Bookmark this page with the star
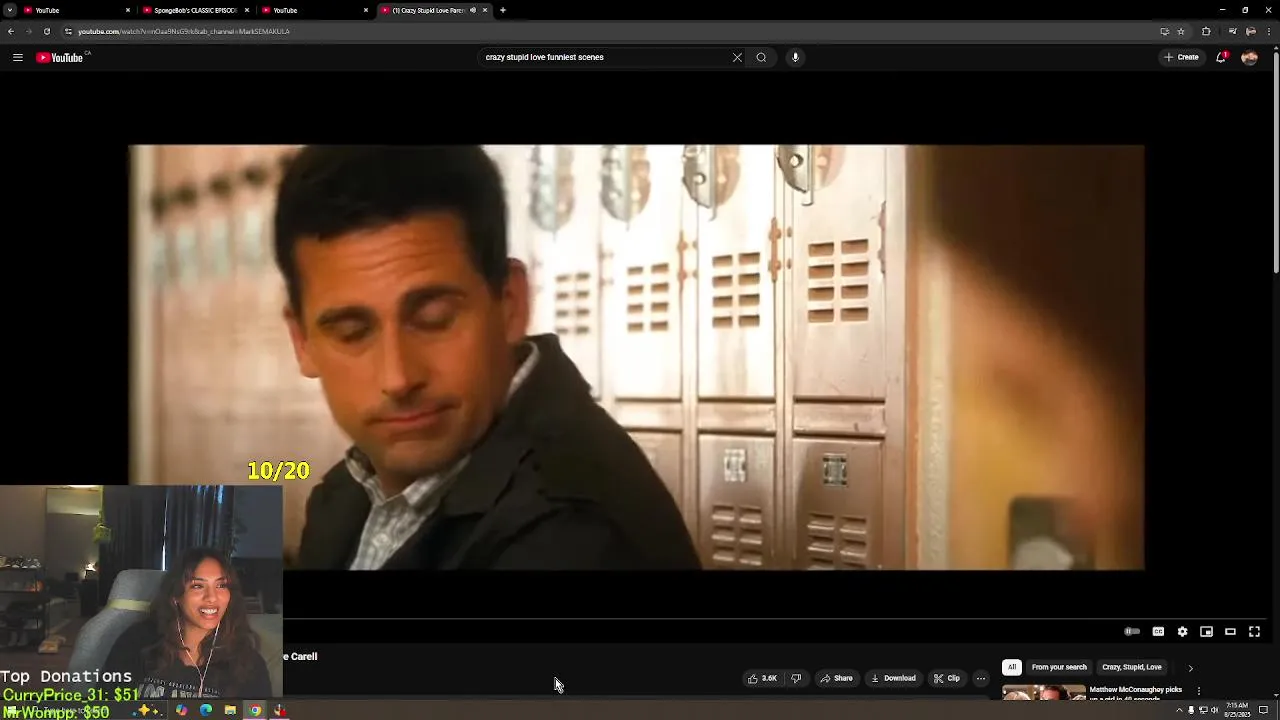 pos(1180,31)
